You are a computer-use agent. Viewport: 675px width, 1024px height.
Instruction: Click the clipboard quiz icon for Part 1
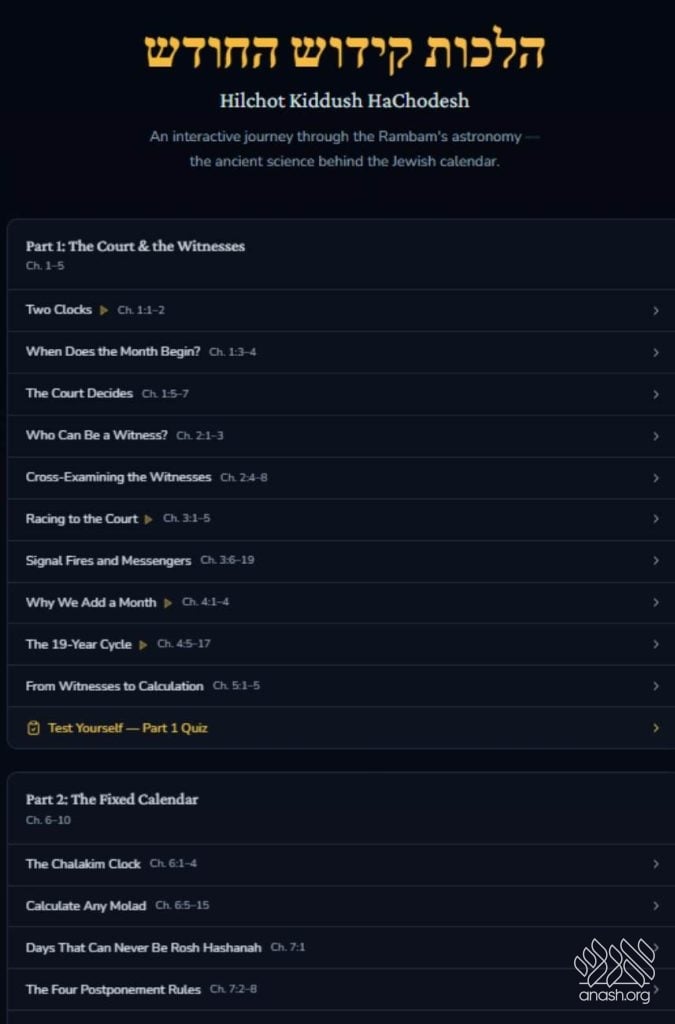[x=33, y=728]
